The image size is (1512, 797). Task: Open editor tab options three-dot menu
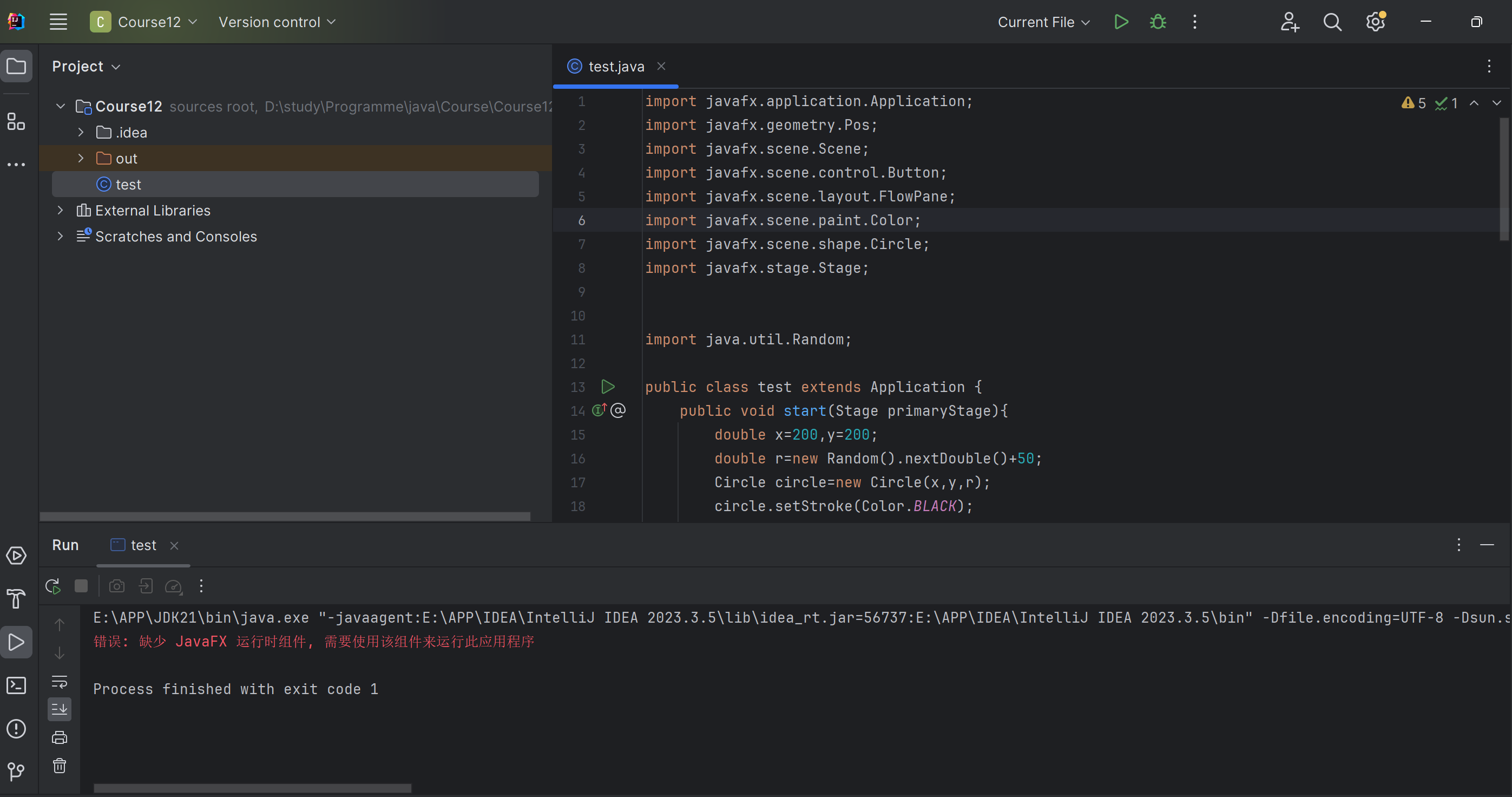point(1489,67)
